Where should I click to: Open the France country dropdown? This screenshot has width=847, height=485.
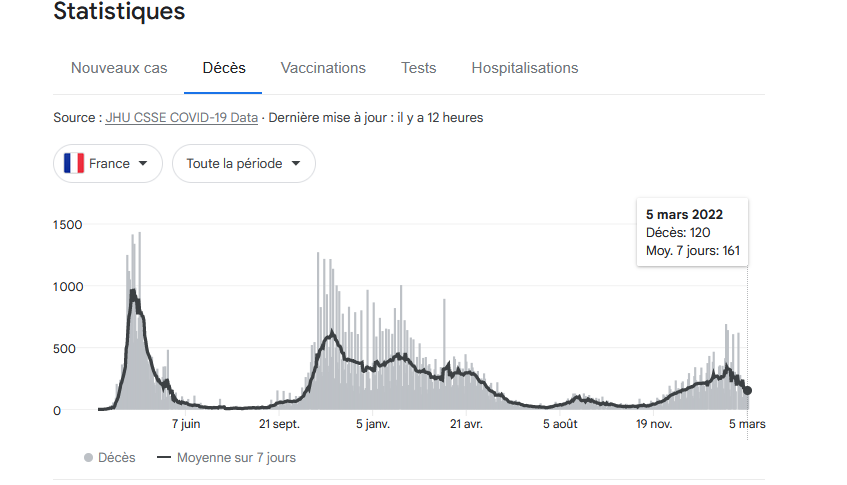108,164
